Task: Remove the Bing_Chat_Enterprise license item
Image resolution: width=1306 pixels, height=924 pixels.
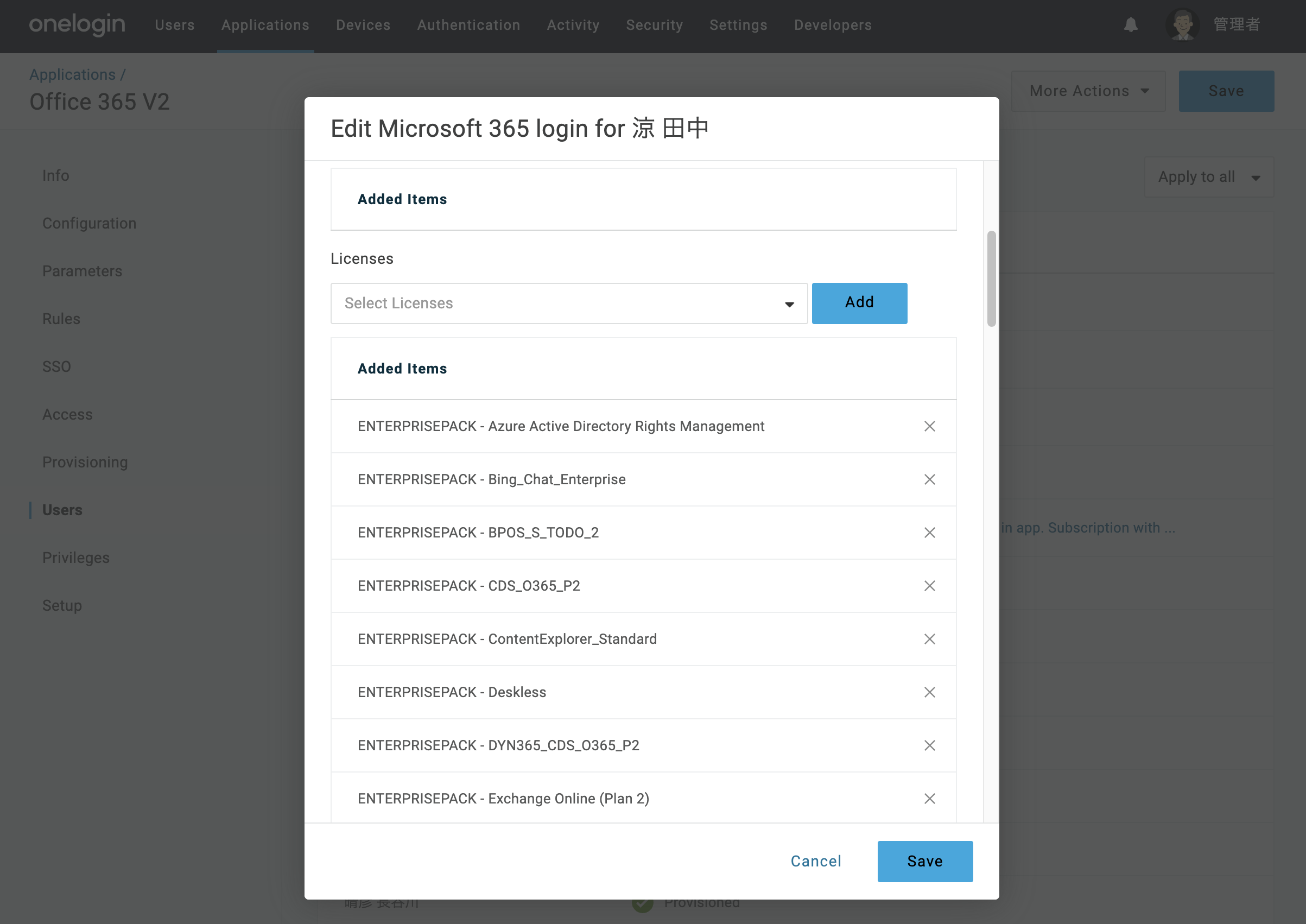Action: [929, 479]
